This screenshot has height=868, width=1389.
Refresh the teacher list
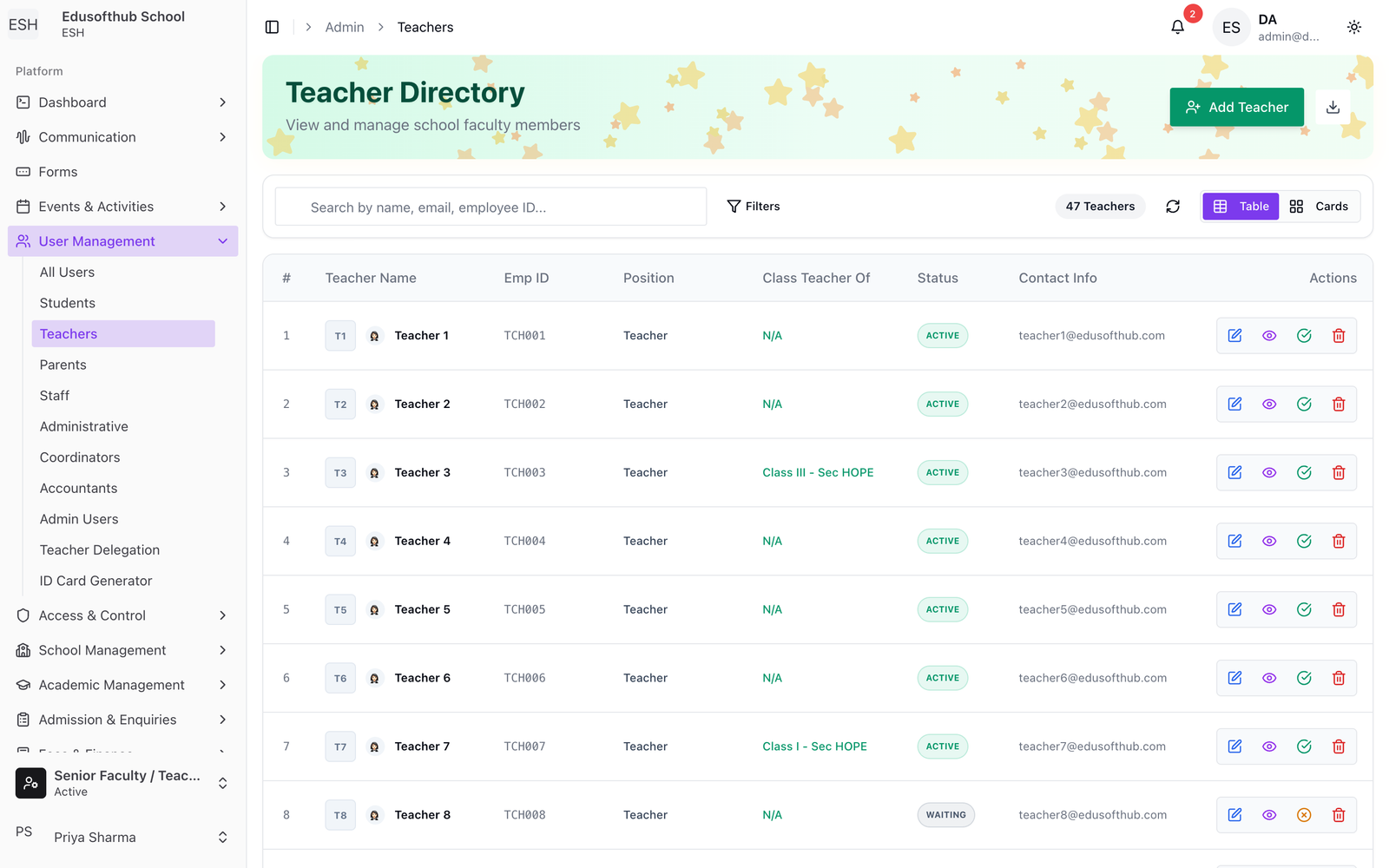click(1172, 207)
